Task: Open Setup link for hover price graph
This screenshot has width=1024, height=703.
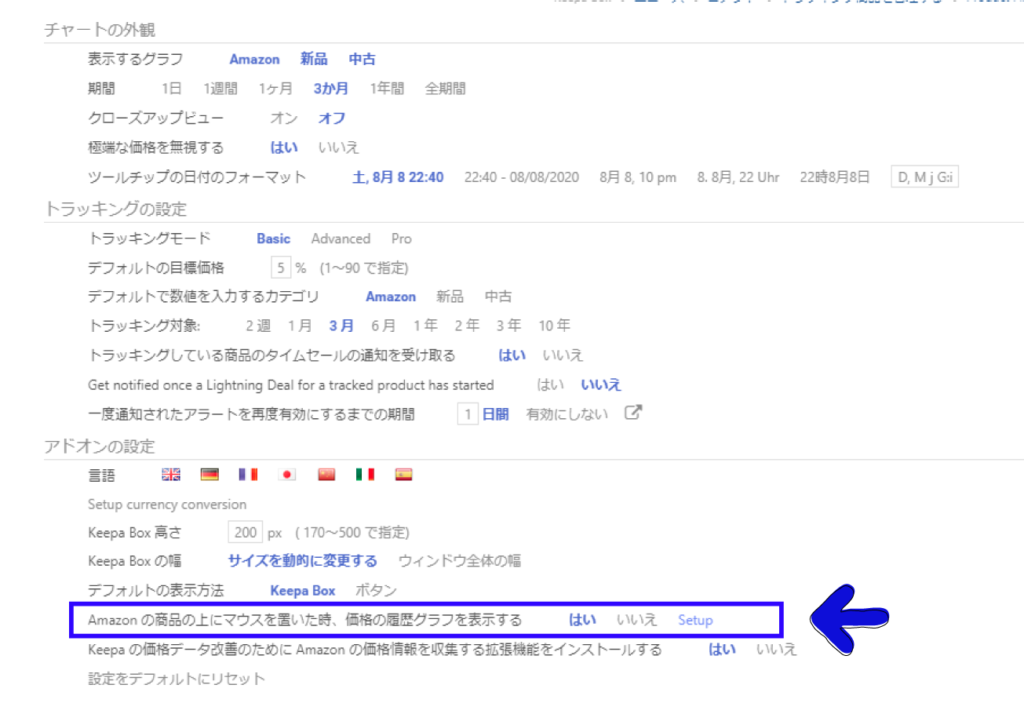Action: (695, 620)
